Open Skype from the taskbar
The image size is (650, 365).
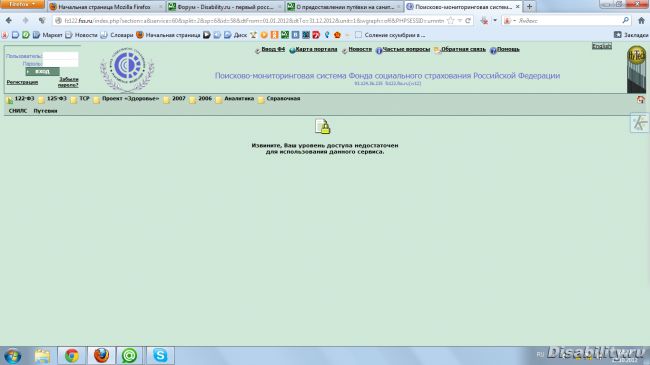coord(160,356)
